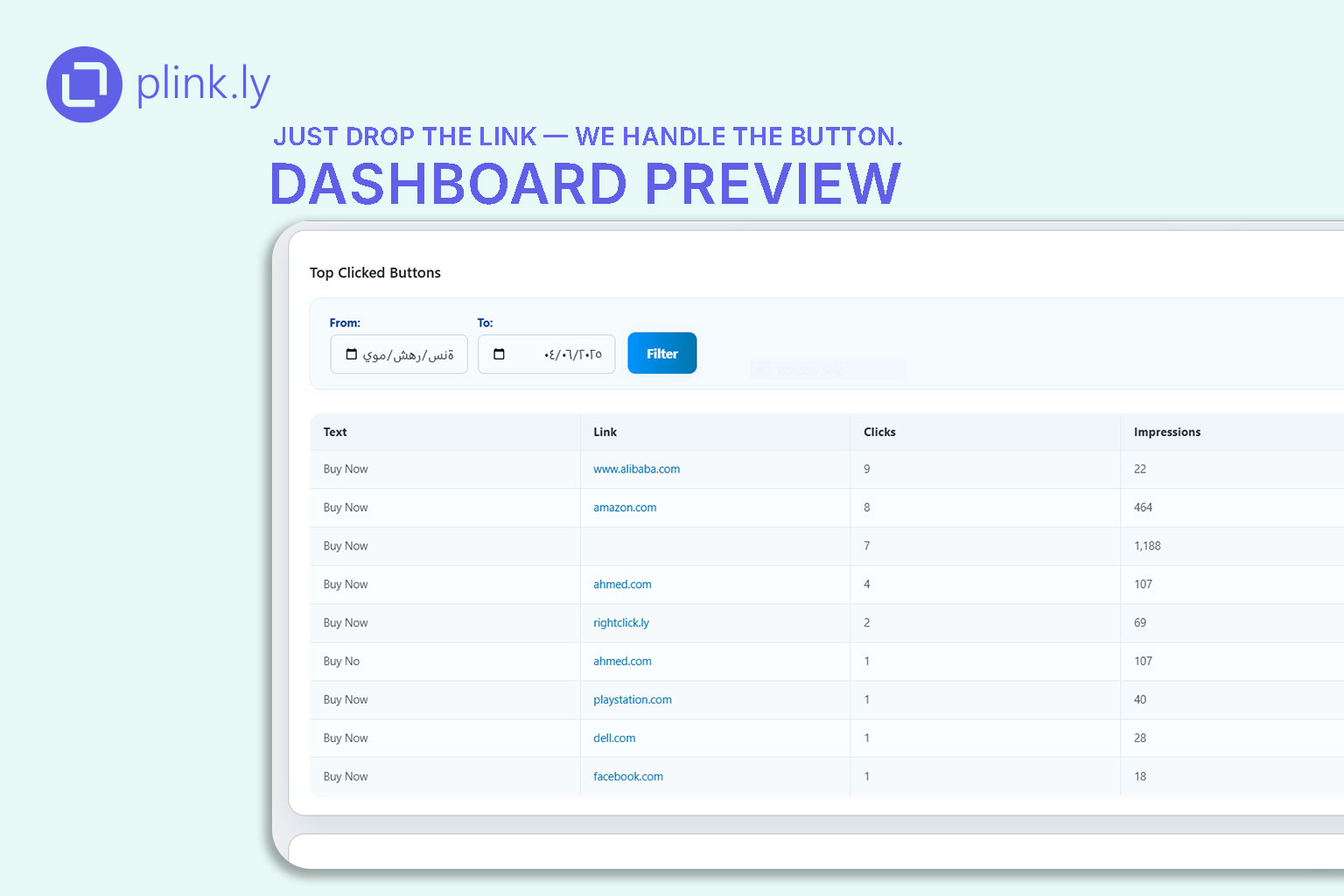The height and width of the screenshot is (896, 1344).
Task: Open the ahmed.com link in Buy No row
Action: [622, 661]
